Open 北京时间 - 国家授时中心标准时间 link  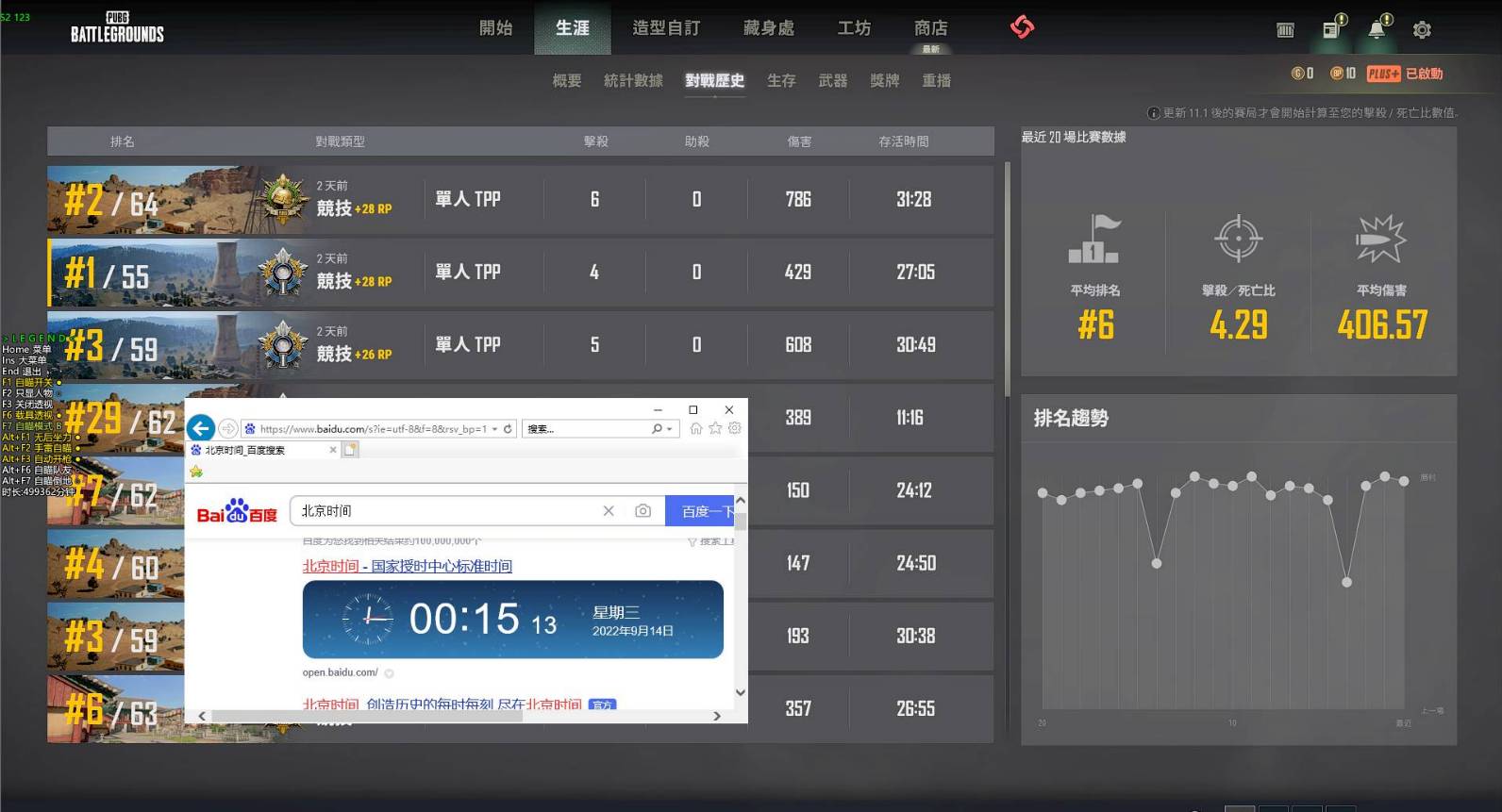(x=407, y=566)
